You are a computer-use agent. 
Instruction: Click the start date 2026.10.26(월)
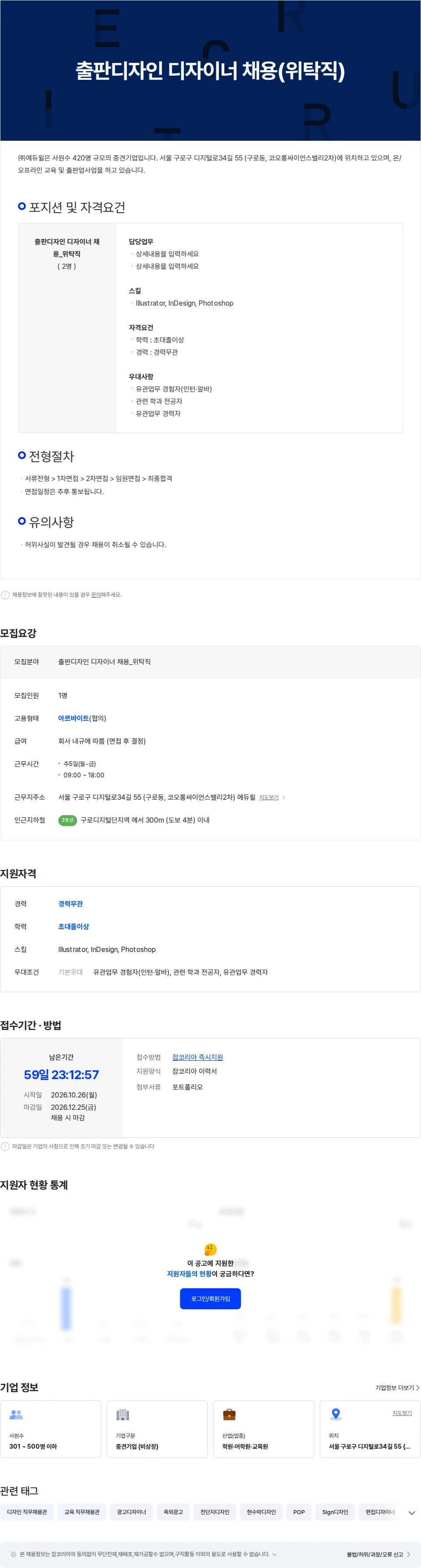(74, 1095)
